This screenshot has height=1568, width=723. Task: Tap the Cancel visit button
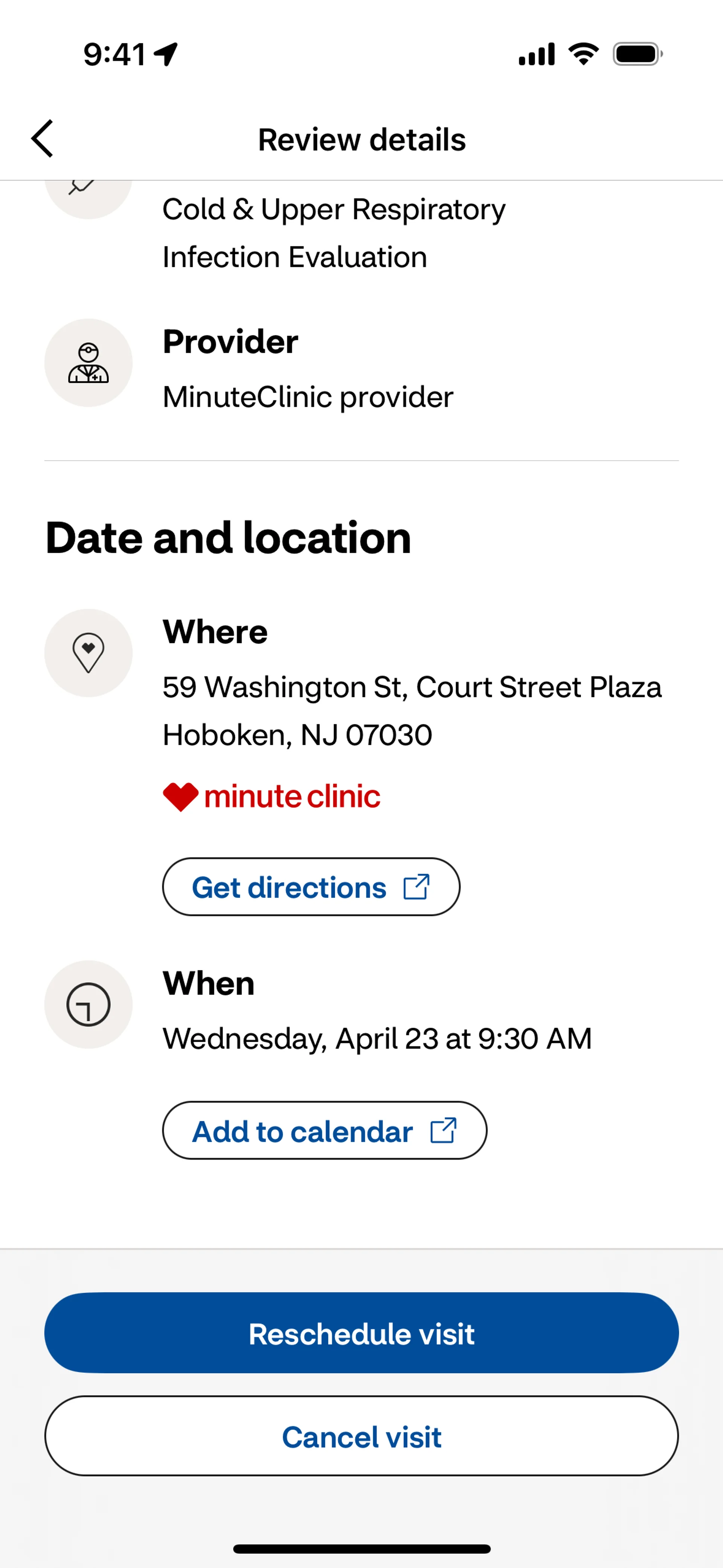tap(361, 1437)
